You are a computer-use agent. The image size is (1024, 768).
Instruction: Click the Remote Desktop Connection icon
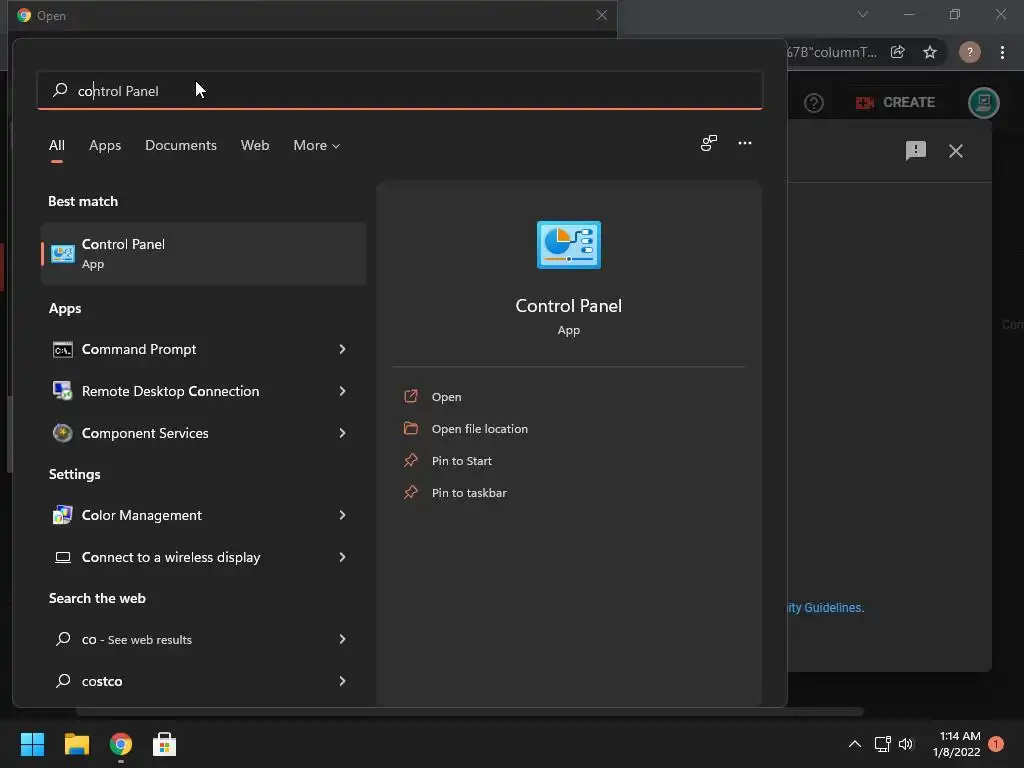coord(63,391)
